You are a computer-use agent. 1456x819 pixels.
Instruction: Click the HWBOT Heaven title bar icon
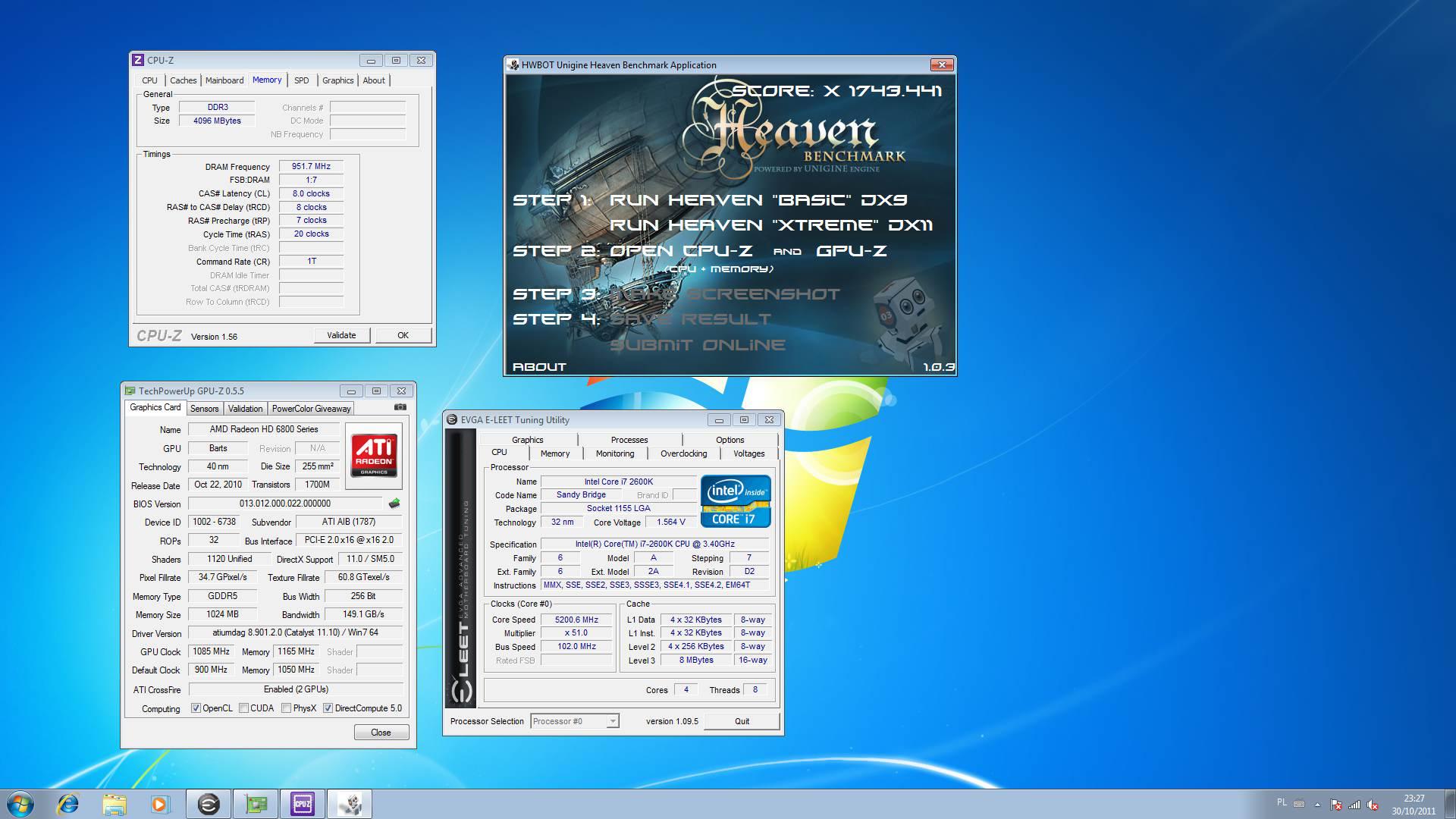point(513,65)
